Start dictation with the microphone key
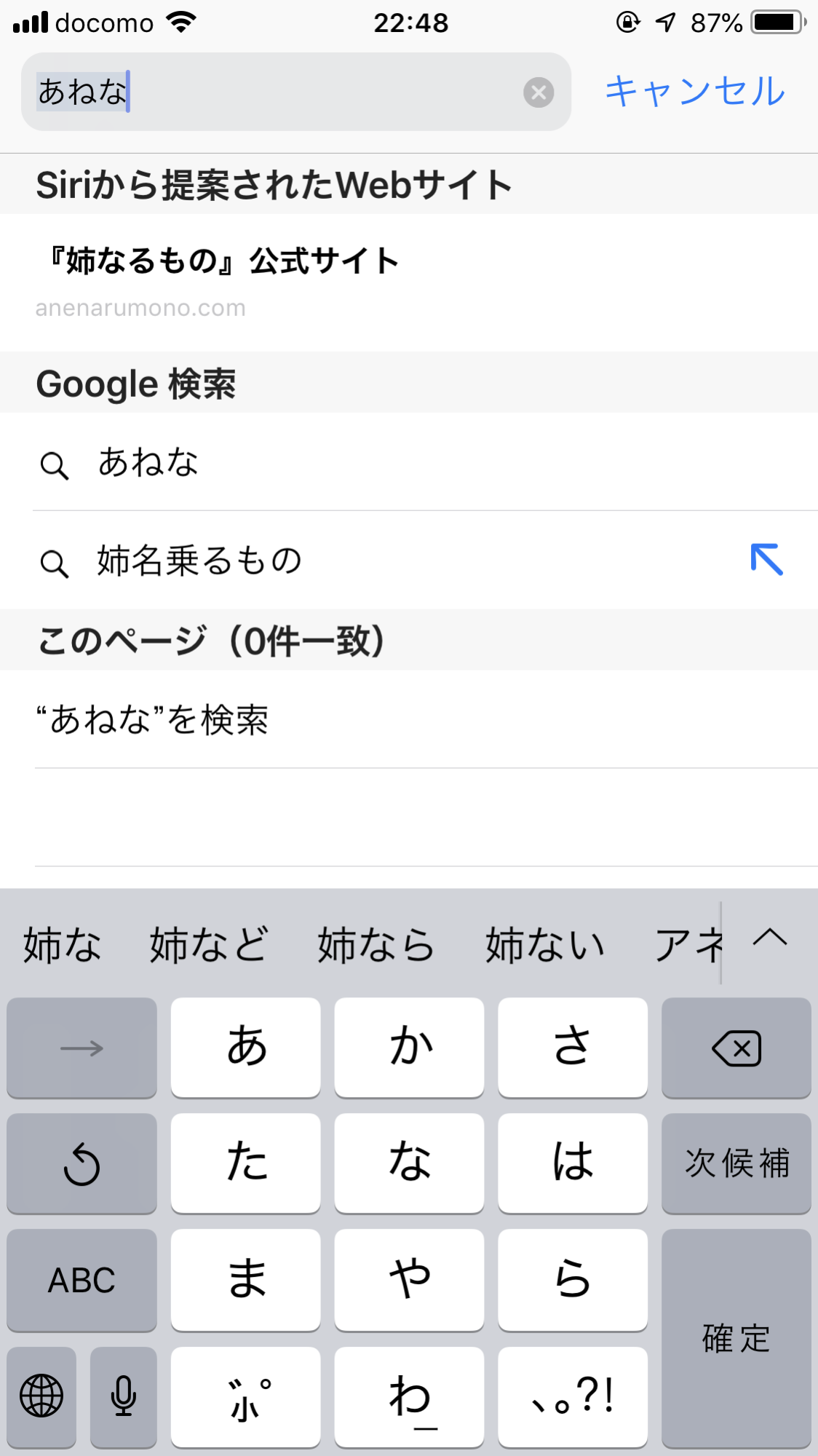 [123, 1396]
